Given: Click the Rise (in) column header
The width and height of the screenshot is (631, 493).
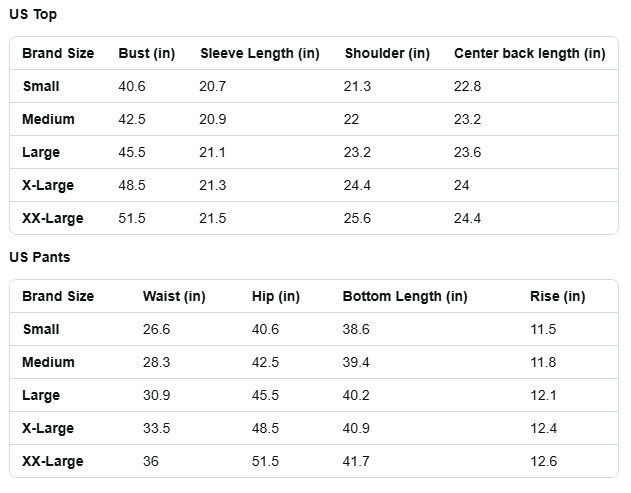Looking at the screenshot, I should [x=558, y=296].
